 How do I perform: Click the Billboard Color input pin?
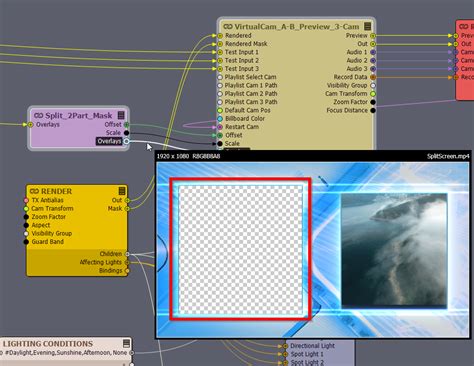pyautogui.click(x=220, y=119)
